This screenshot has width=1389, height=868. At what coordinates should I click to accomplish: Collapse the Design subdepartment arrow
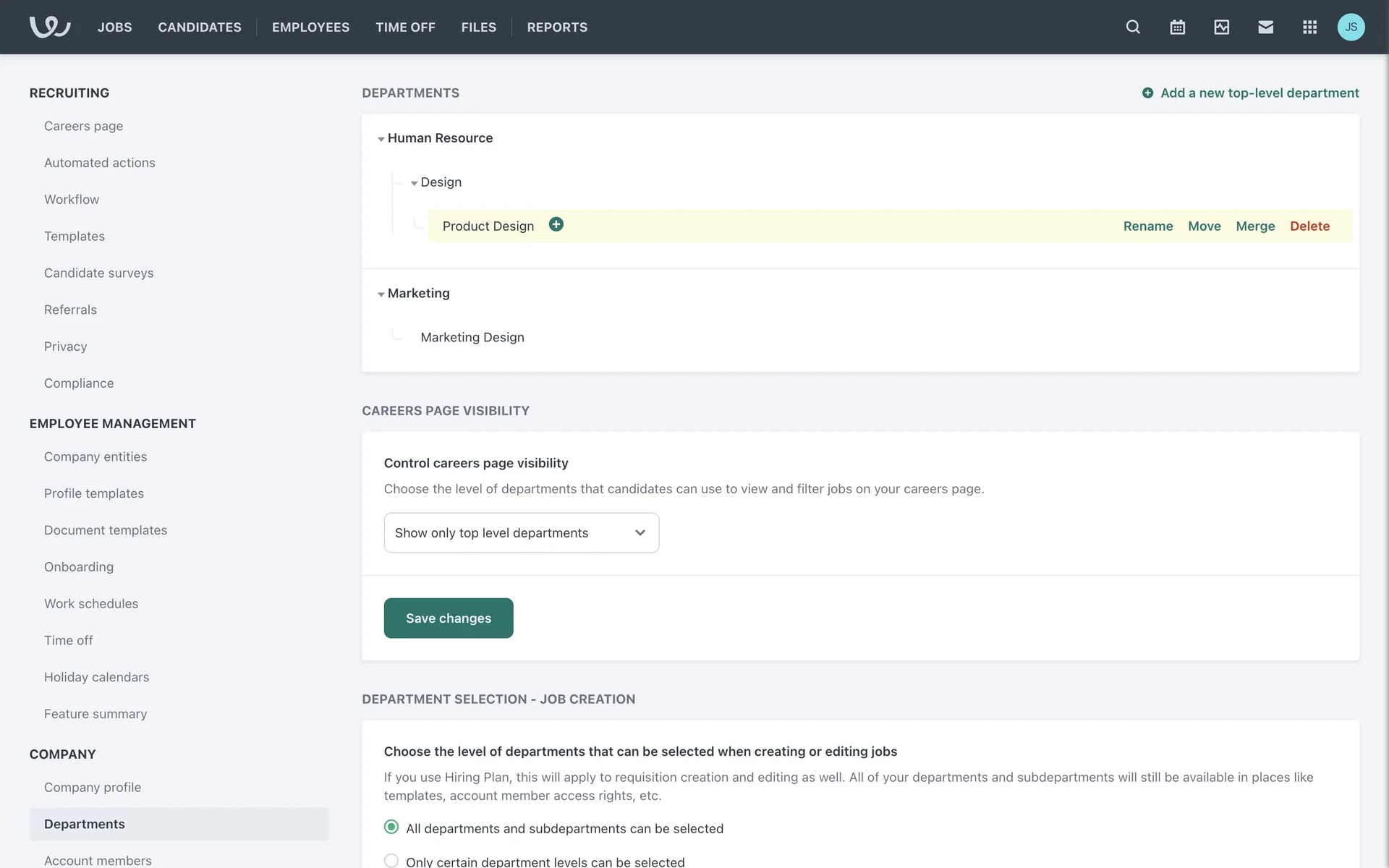(414, 183)
